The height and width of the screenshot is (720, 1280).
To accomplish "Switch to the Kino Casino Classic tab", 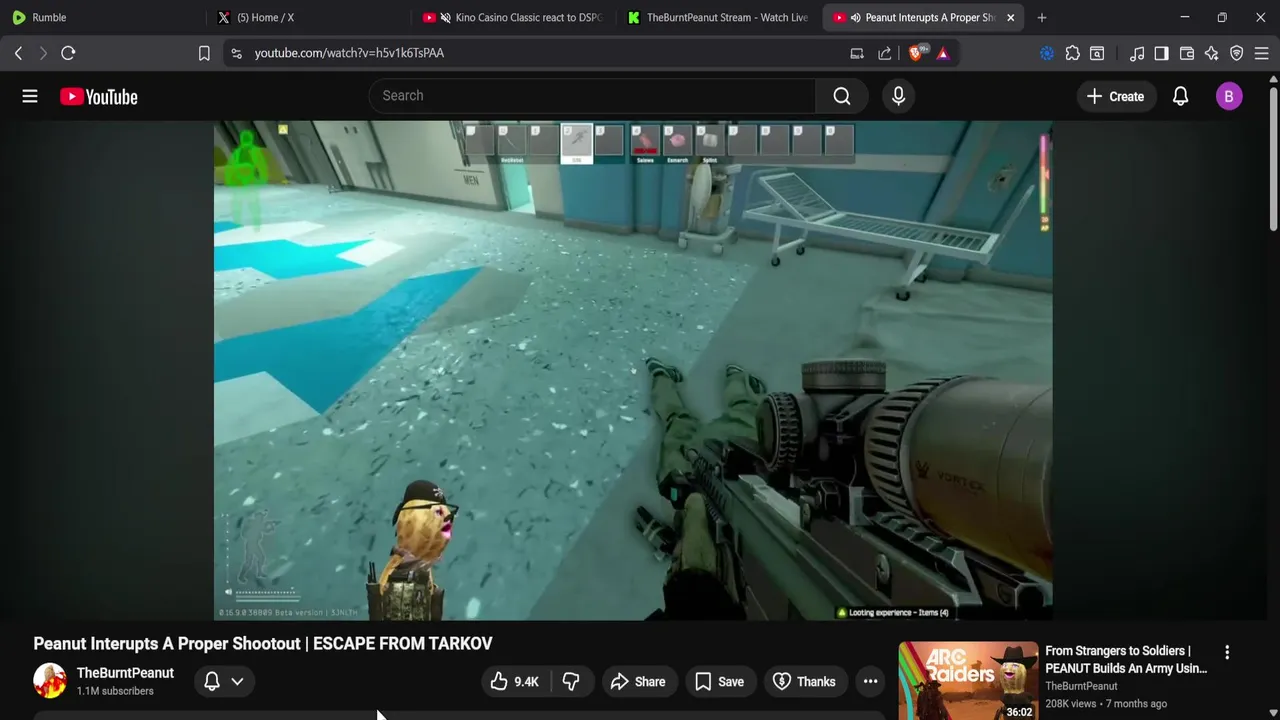I will (513, 17).
